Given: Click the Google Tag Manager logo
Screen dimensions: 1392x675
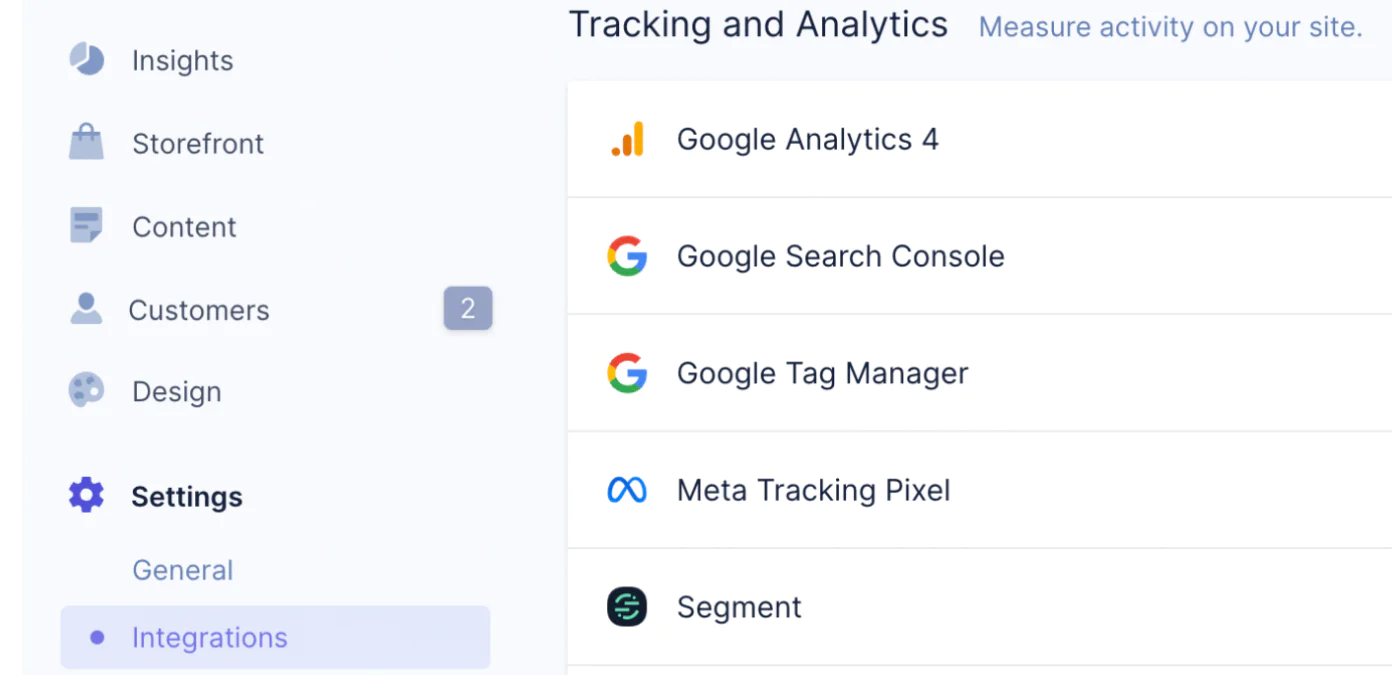Looking at the screenshot, I should (x=627, y=373).
